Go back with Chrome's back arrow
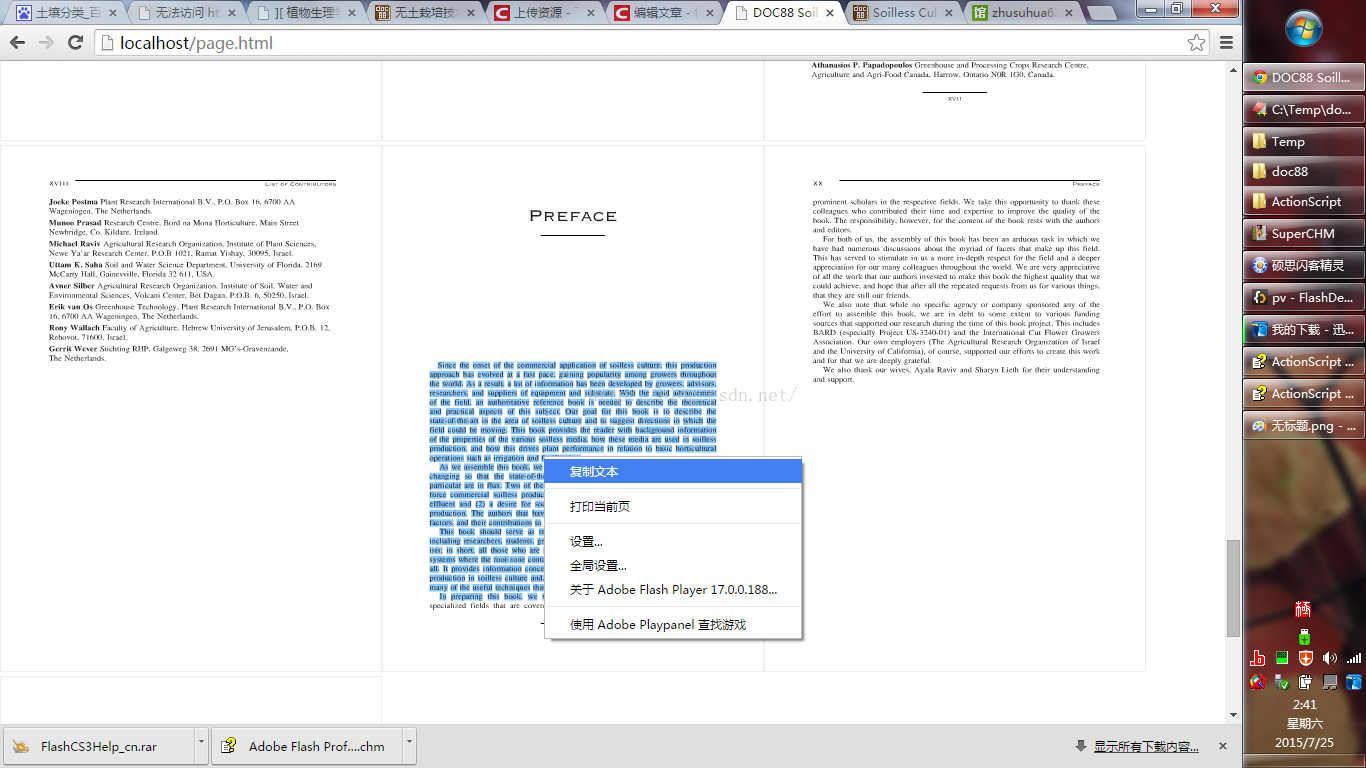Viewport: 1366px width, 768px height. pos(17,43)
